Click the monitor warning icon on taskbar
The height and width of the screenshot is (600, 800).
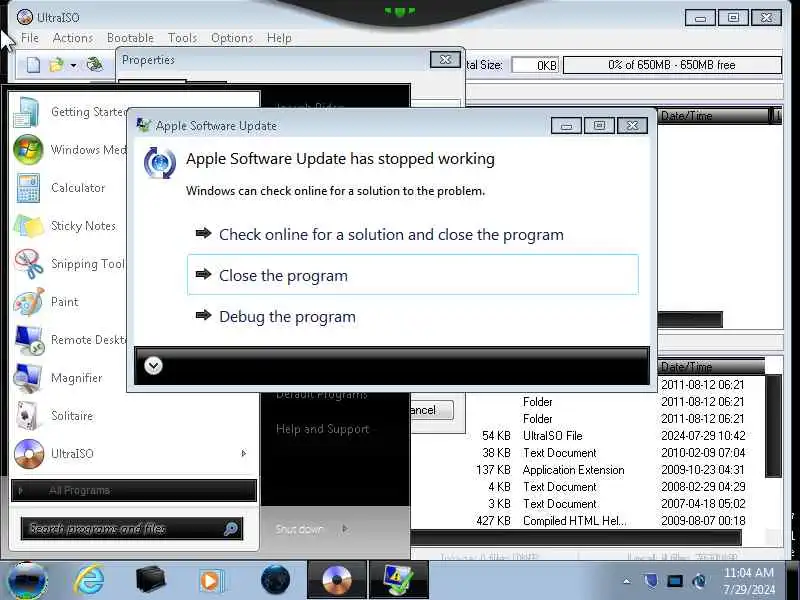coord(398,580)
